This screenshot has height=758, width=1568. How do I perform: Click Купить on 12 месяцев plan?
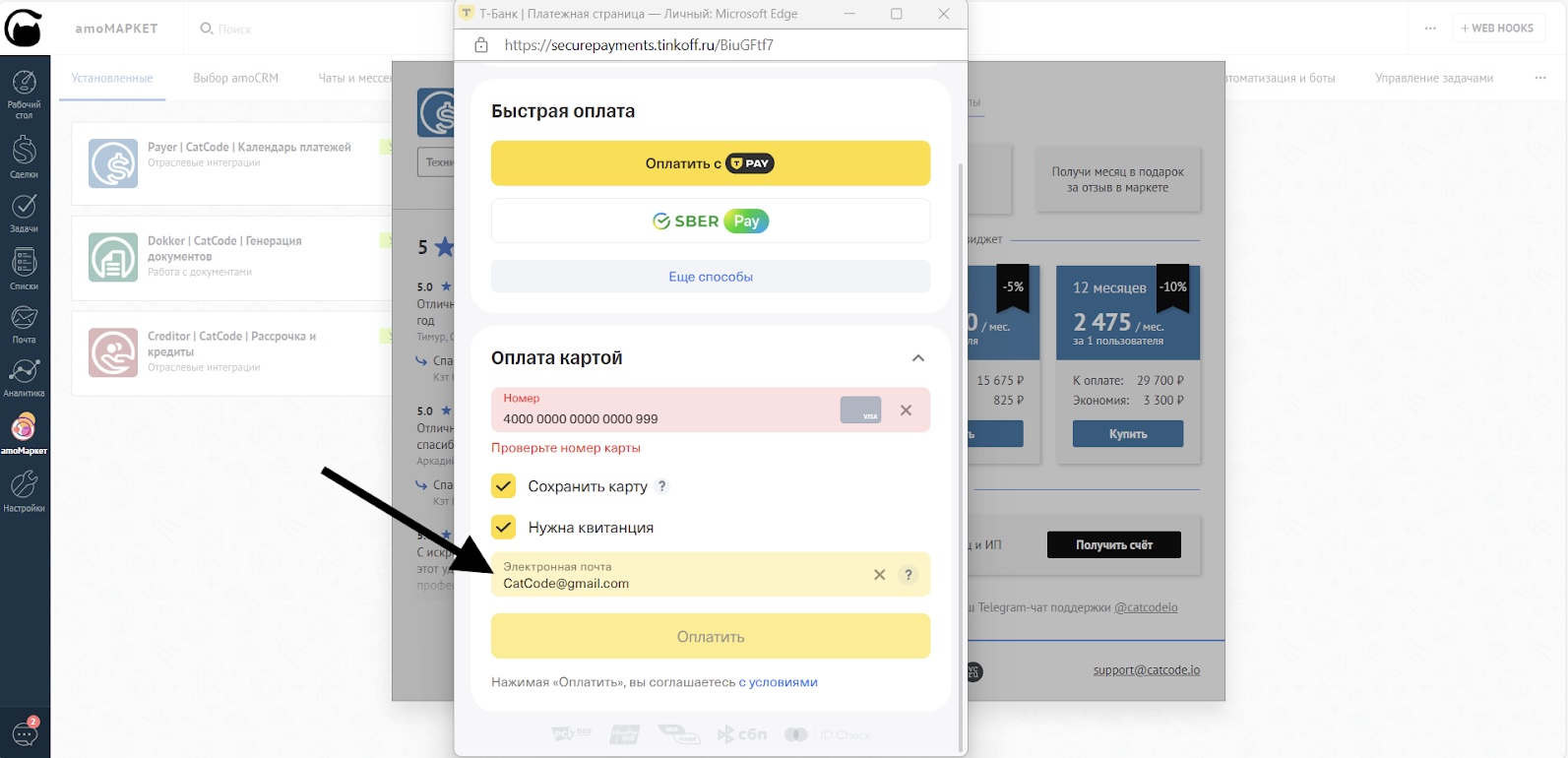click(1128, 434)
